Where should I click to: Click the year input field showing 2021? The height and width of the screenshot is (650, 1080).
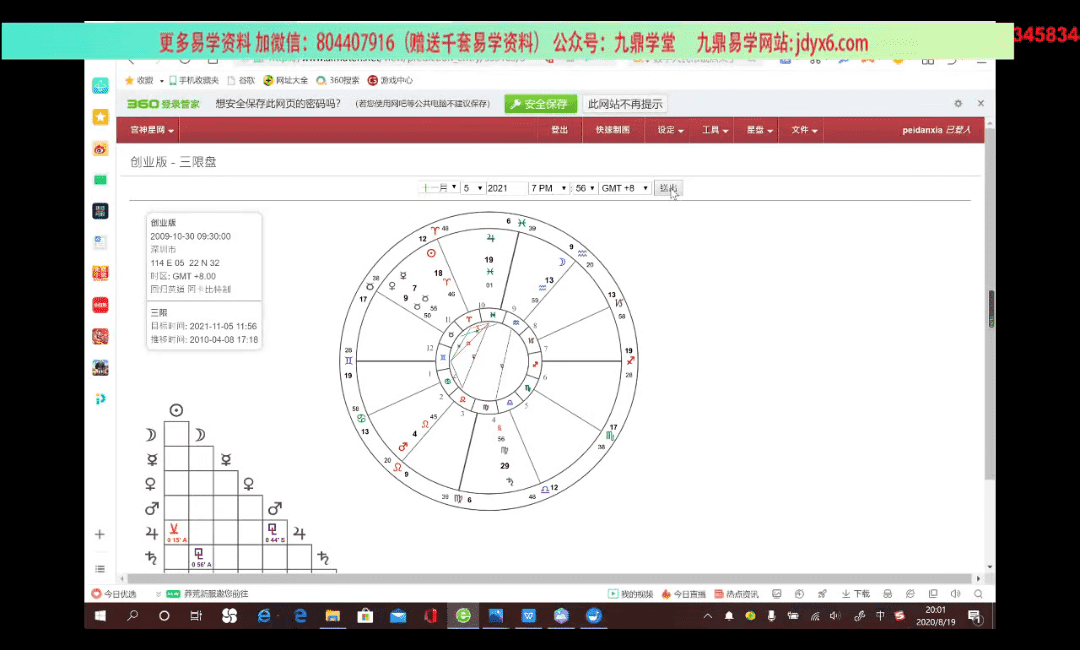tap(506, 188)
